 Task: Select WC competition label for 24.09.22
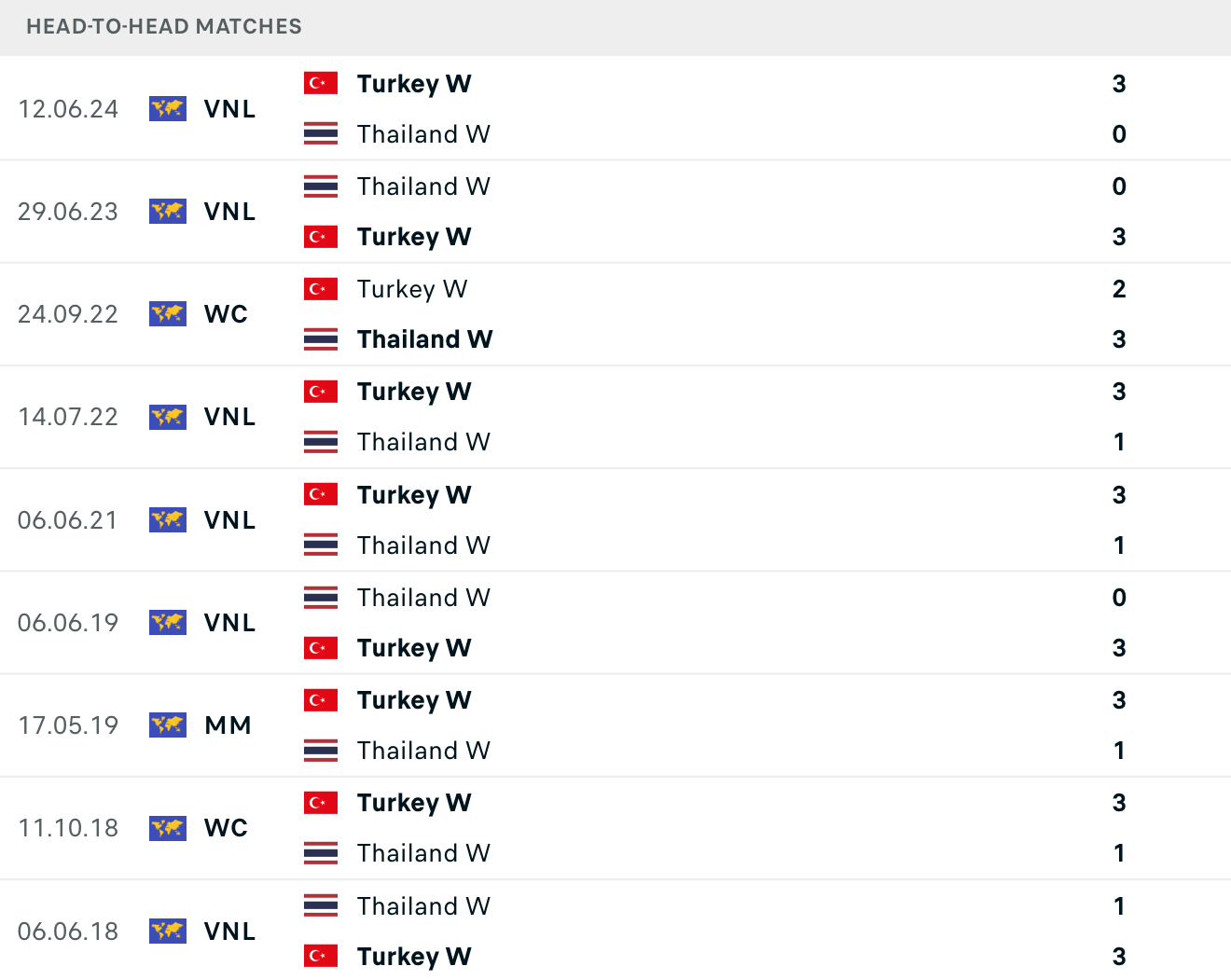[x=226, y=314]
